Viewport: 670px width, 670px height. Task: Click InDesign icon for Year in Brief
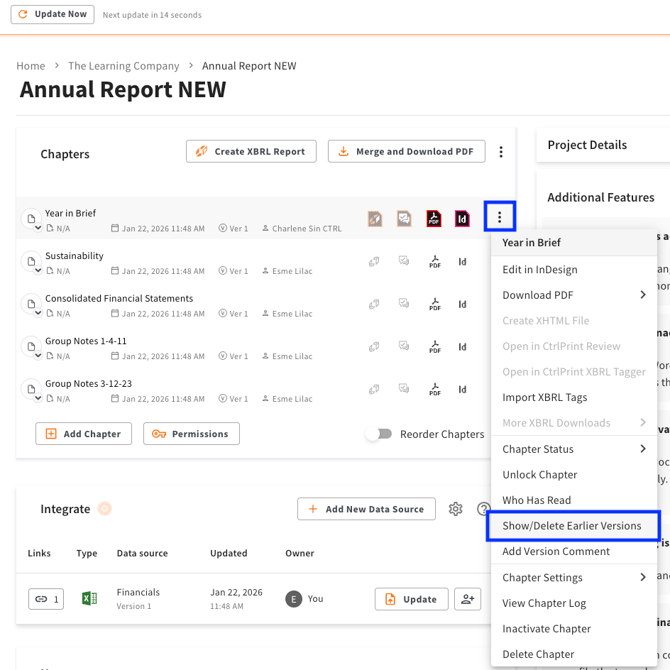click(462, 218)
